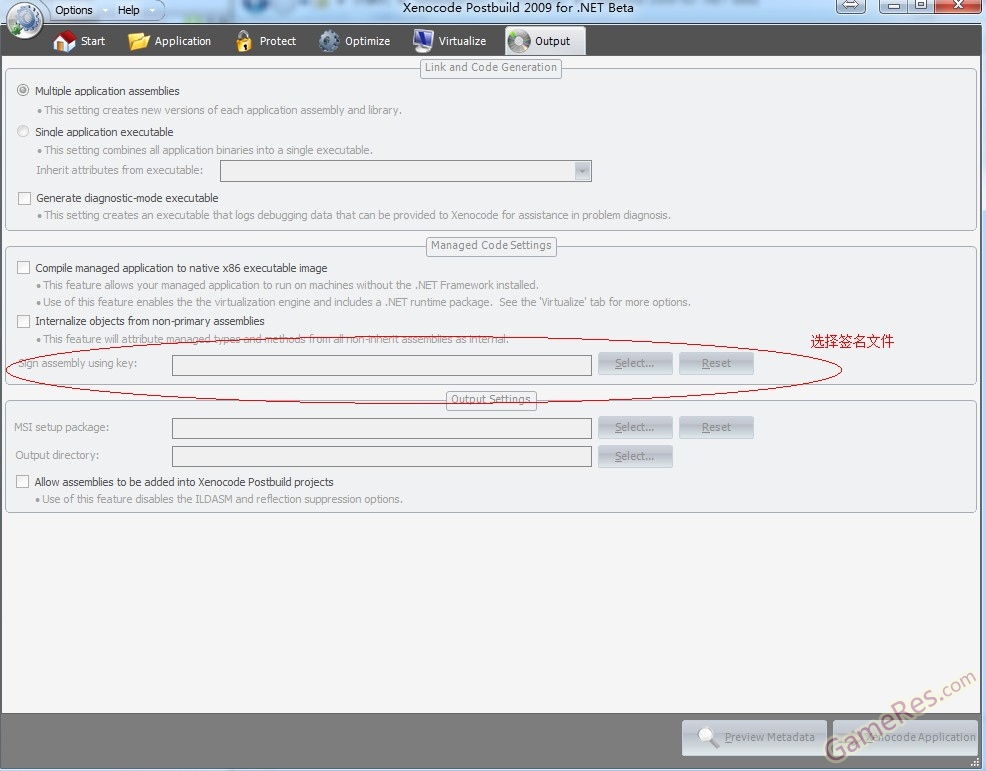Open the Options menu
The image size is (986, 771).
click(x=74, y=10)
